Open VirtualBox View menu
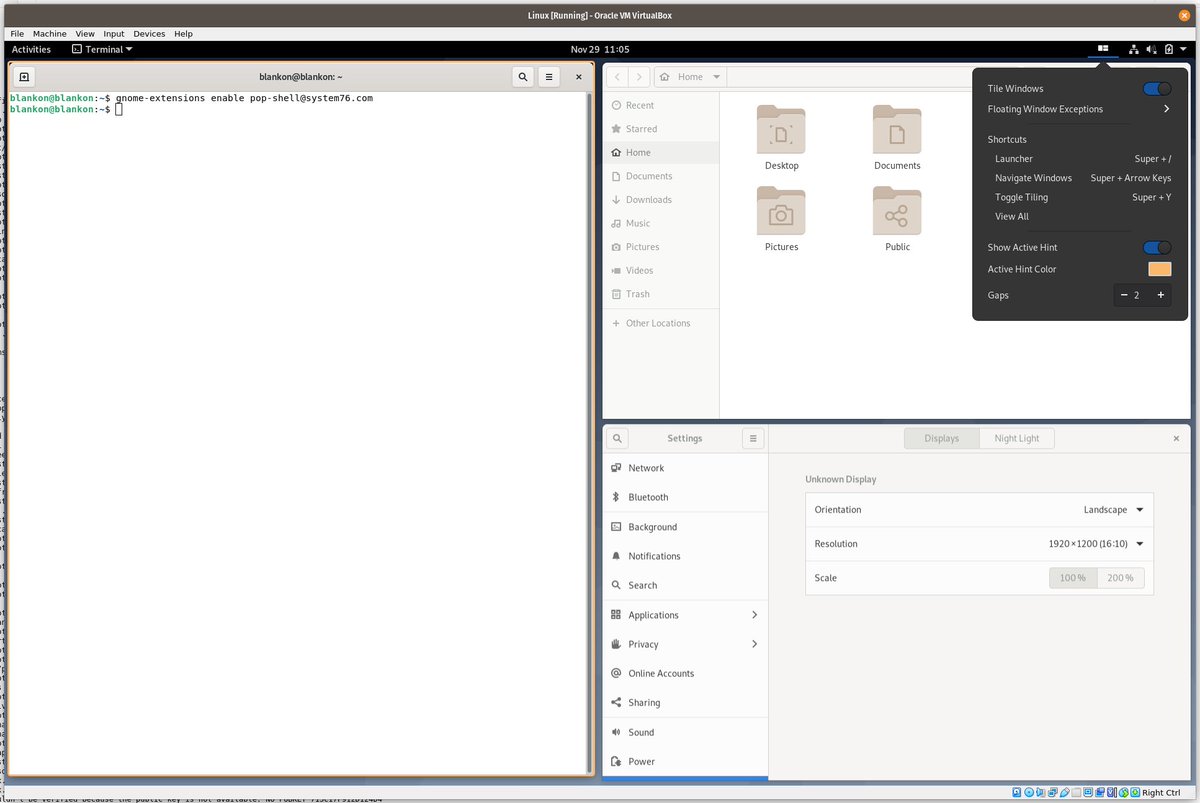Viewport: 1200px width, 803px height. click(85, 34)
